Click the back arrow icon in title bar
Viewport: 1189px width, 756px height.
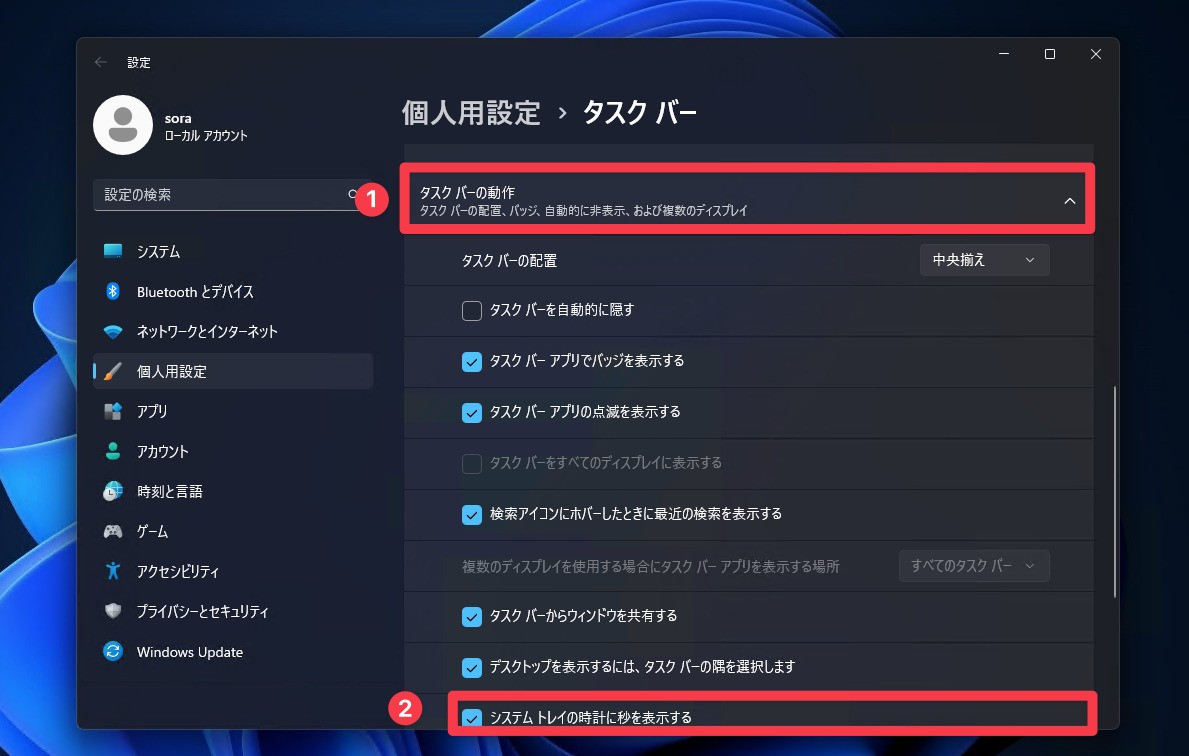tap(100, 62)
